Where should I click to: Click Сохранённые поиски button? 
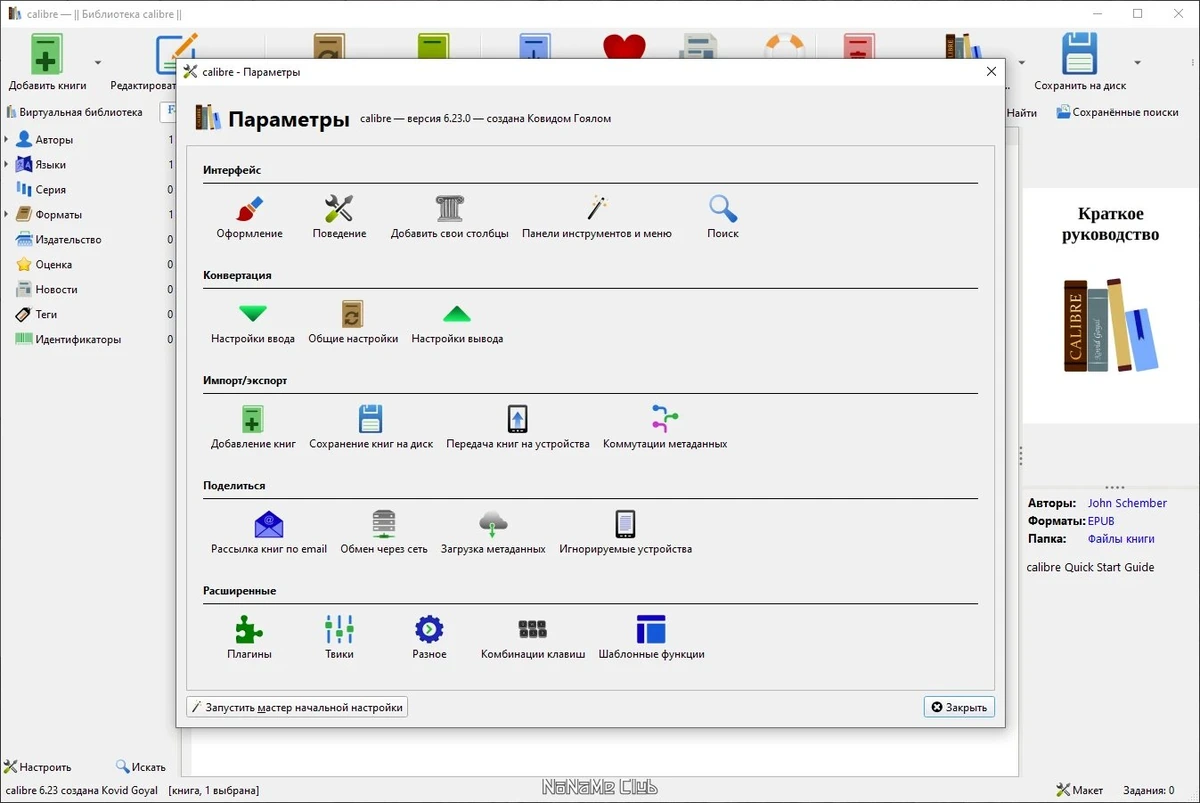tap(1117, 113)
